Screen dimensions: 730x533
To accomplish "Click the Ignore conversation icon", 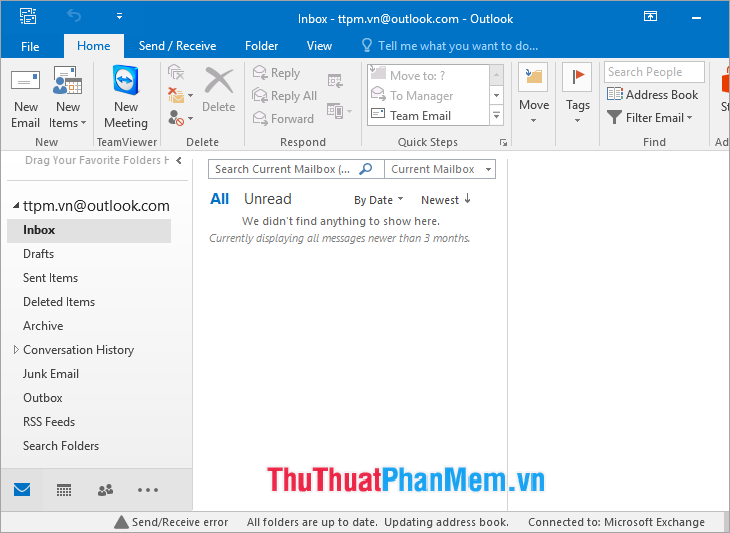I will click(176, 72).
